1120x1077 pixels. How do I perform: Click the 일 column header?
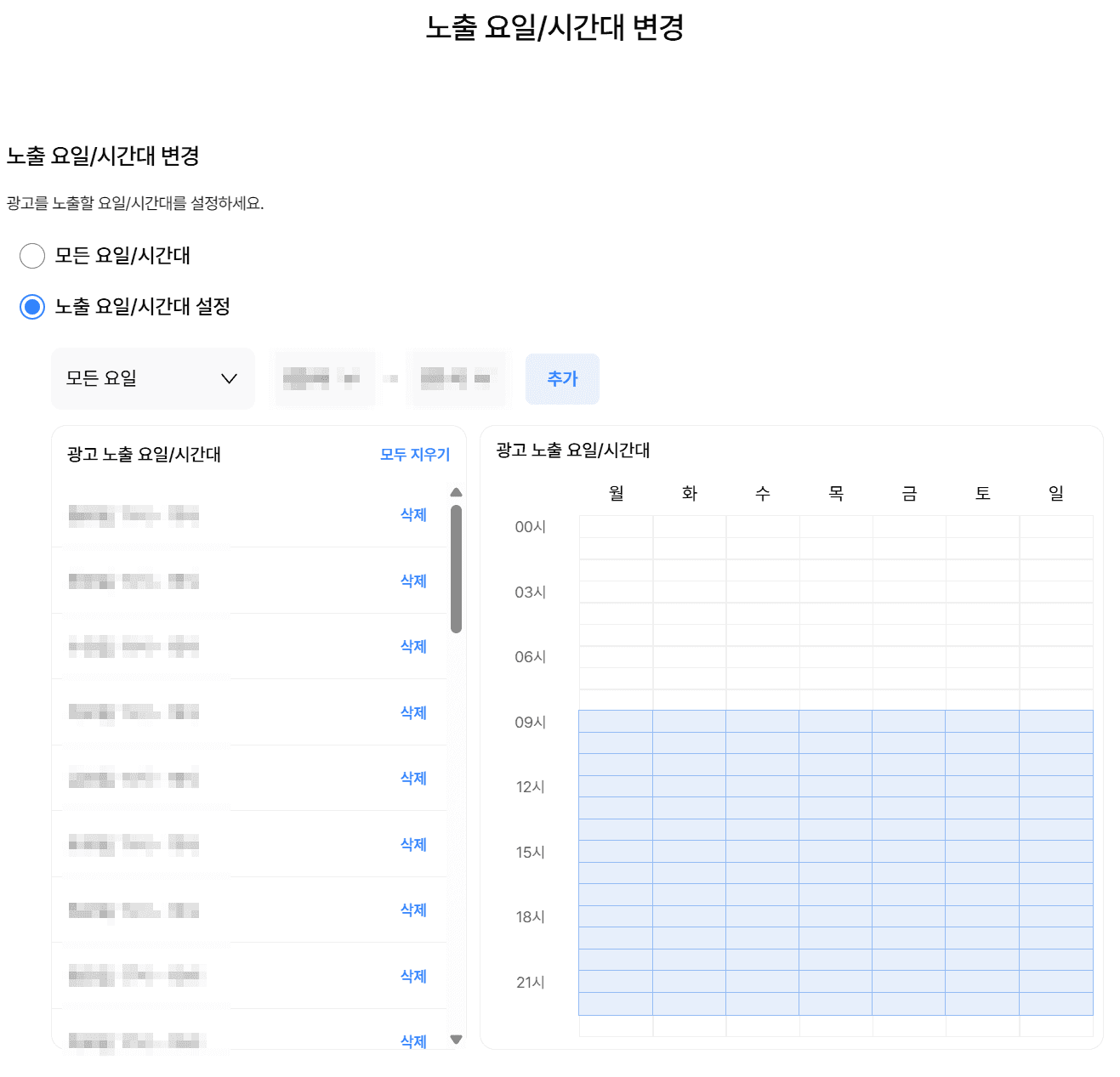(1057, 492)
